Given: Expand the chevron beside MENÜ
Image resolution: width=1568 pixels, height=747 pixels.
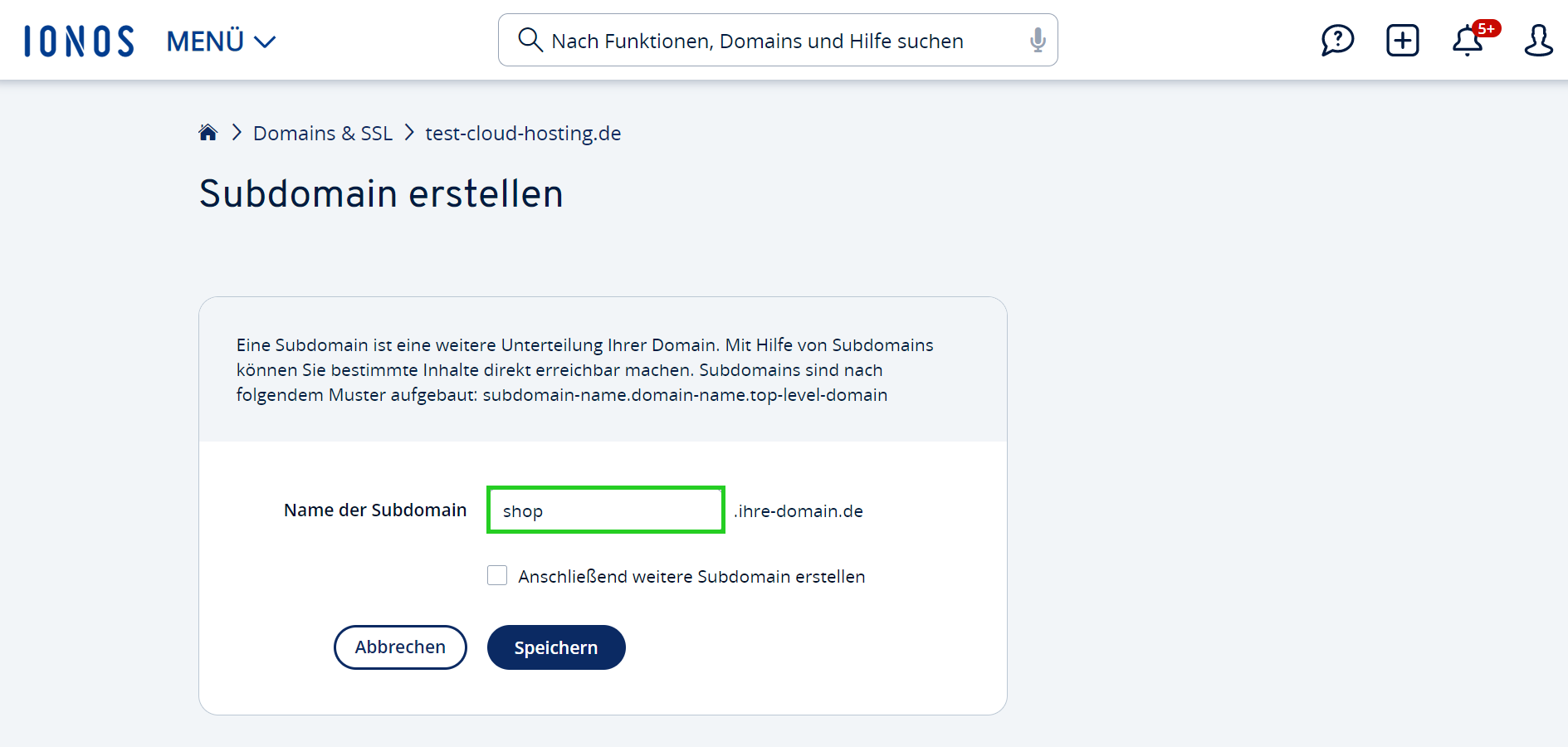Looking at the screenshot, I should 265,41.
